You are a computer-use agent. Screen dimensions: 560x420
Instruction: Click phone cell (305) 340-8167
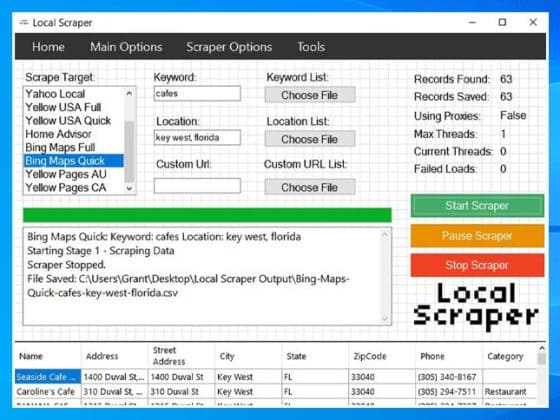[449, 377]
